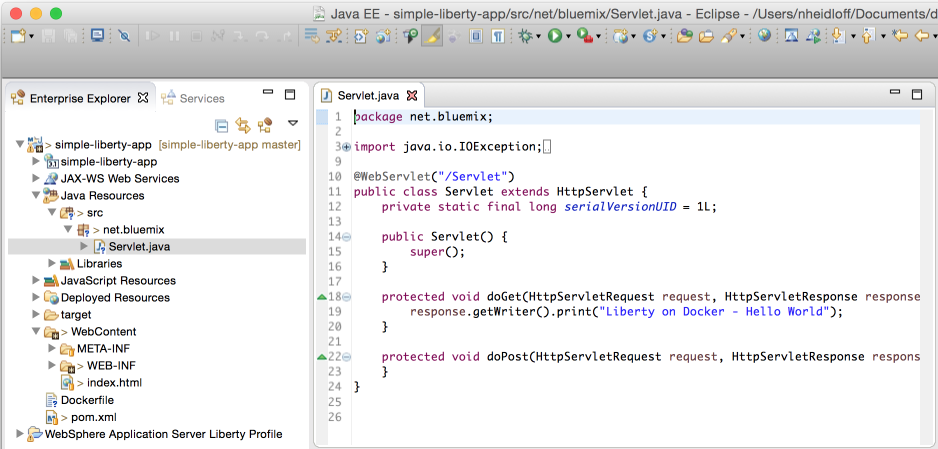Viewport: 938px width, 449px height.
Task: Click the new servlet S icon
Action: 650,36
